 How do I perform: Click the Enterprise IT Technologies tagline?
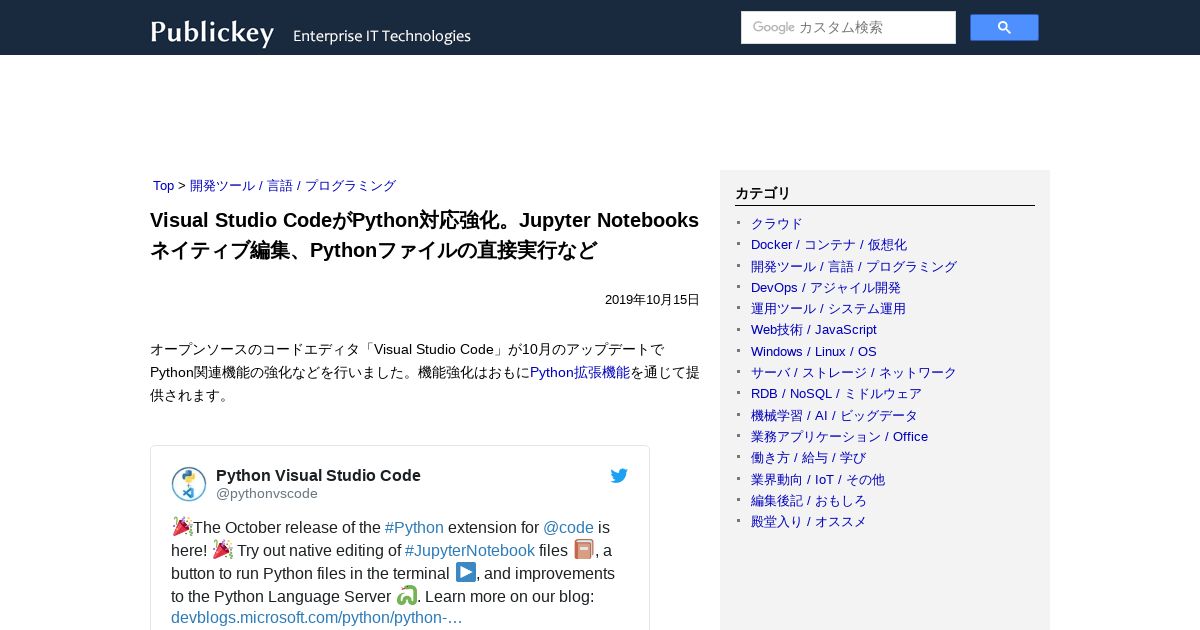tap(382, 36)
